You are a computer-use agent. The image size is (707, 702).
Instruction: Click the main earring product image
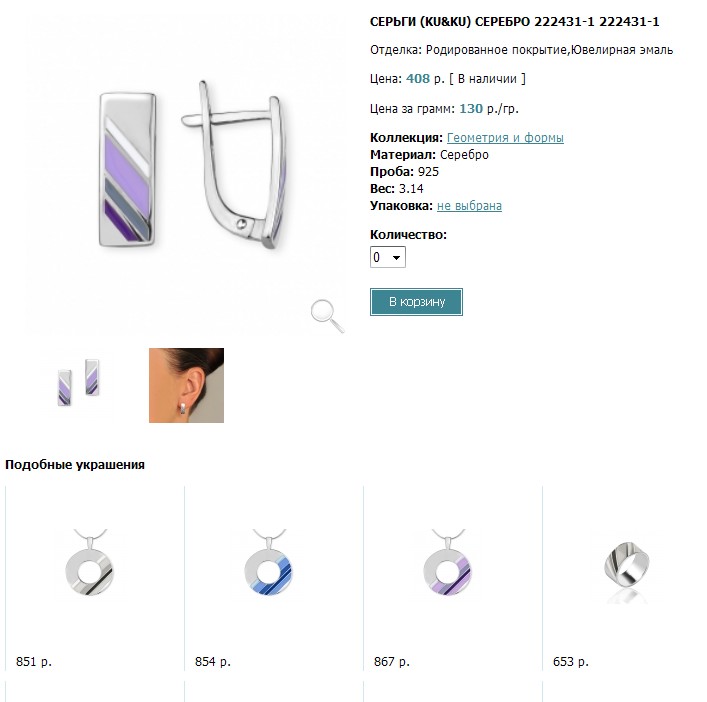tap(189, 167)
